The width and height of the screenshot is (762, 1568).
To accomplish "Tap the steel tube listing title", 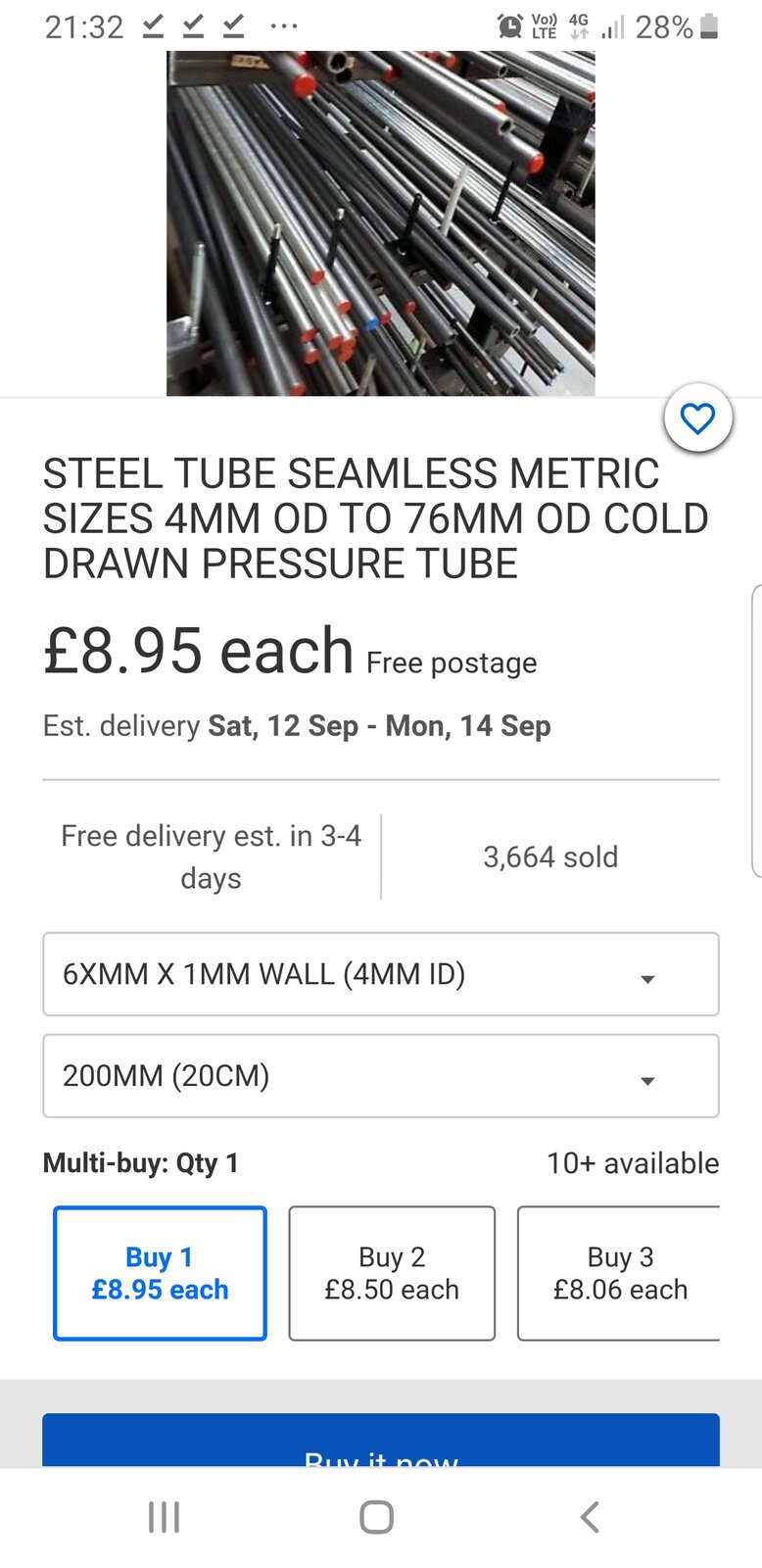I will tap(375, 518).
